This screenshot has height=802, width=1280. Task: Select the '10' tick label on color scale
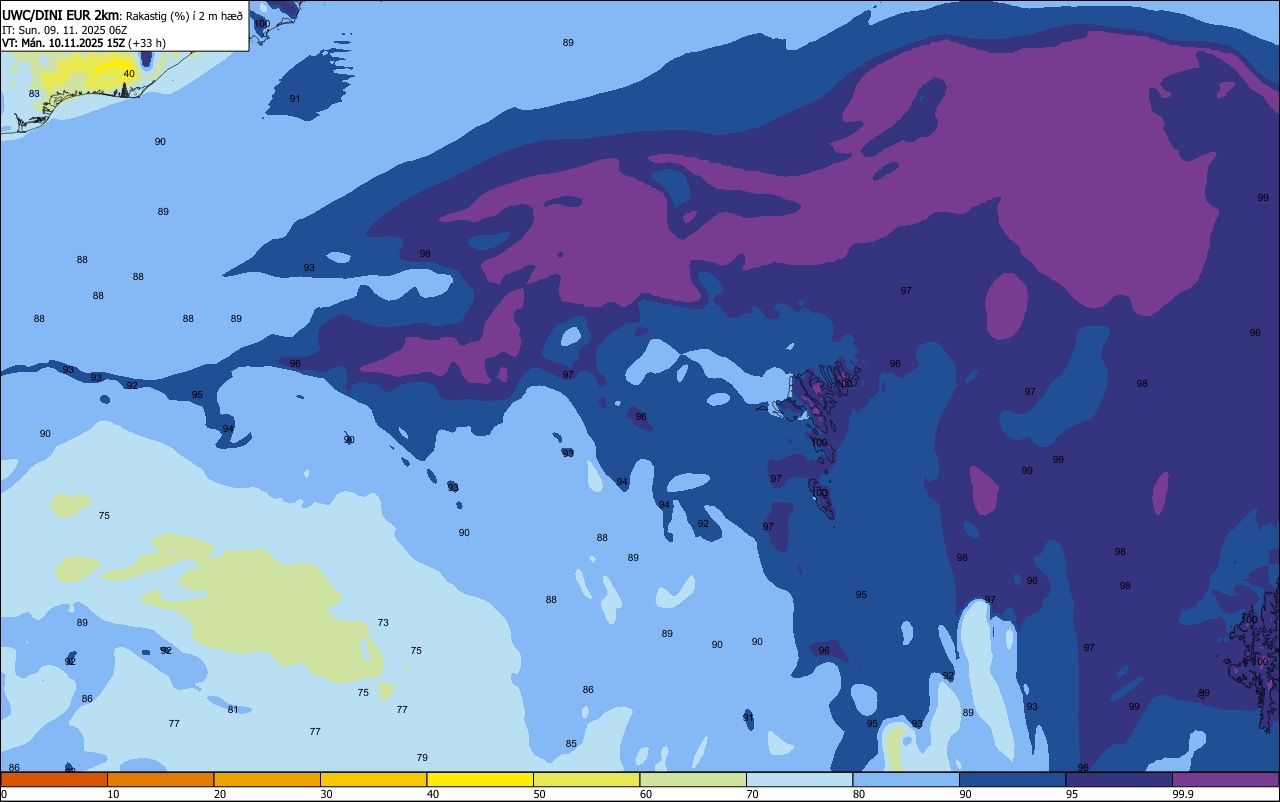coord(113,794)
